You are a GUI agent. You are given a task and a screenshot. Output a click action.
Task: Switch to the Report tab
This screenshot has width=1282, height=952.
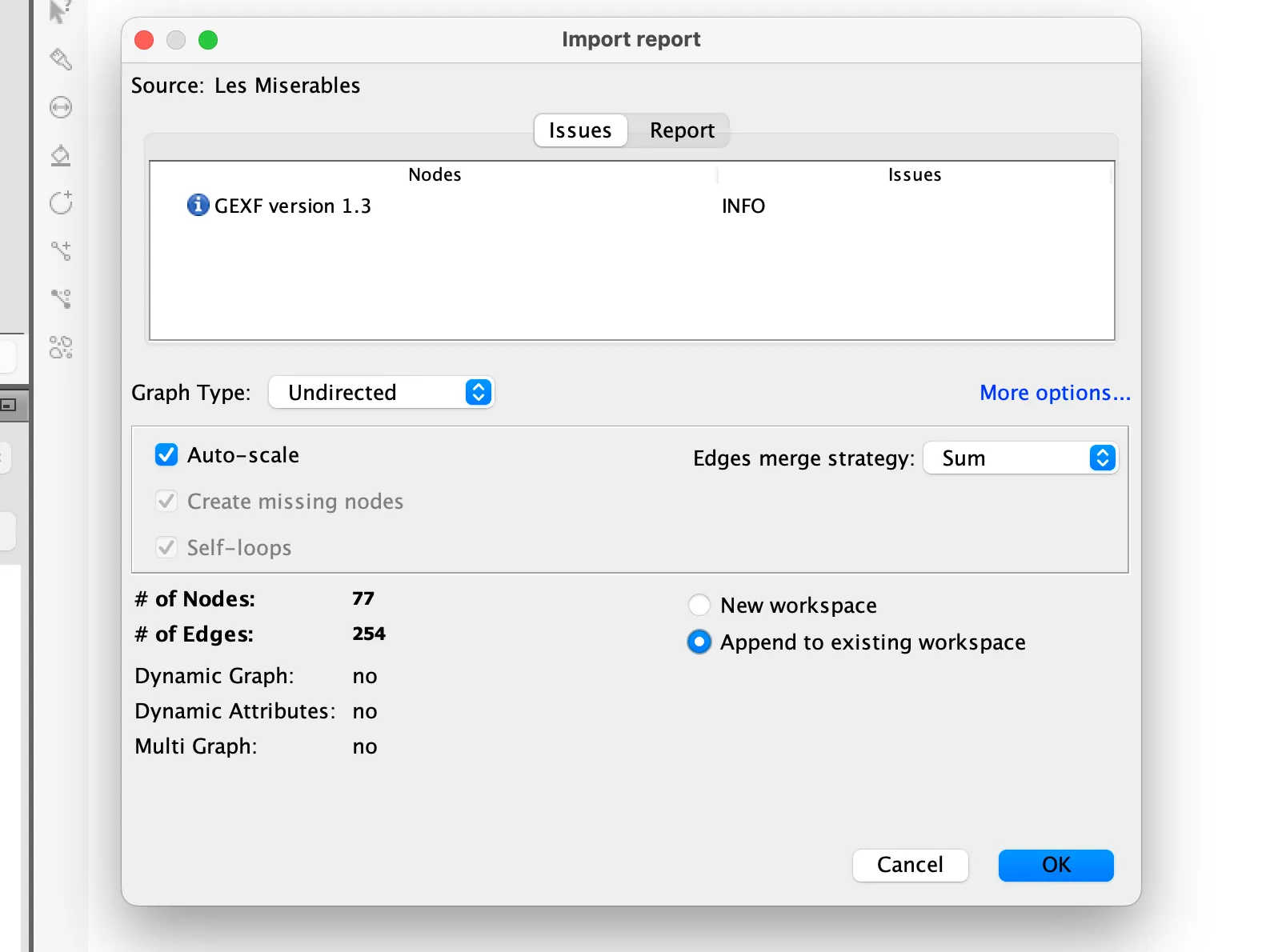point(681,130)
